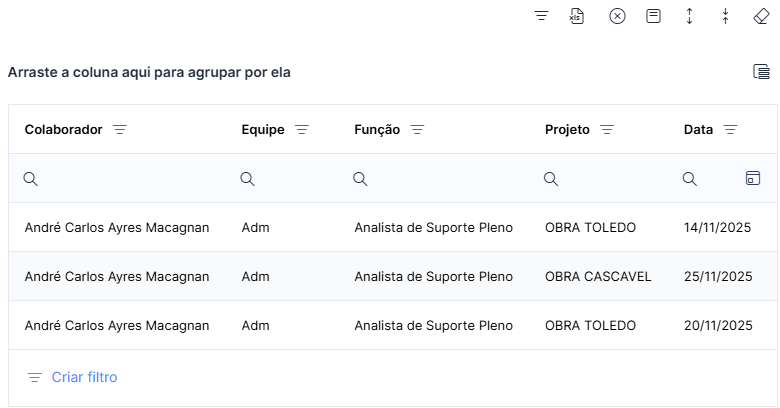Collapse all rows with inward arrows icon
This screenshot has height=408, width=780.
click(726, 16)
